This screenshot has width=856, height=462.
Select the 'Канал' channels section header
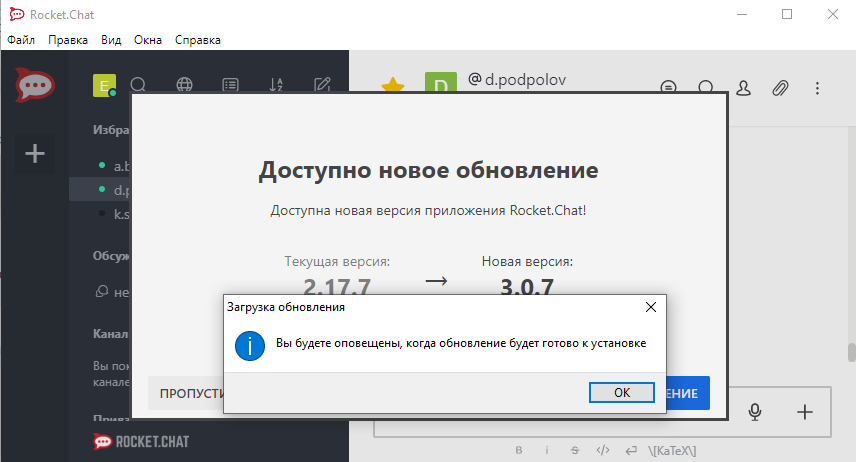click(x=110, y=334)
